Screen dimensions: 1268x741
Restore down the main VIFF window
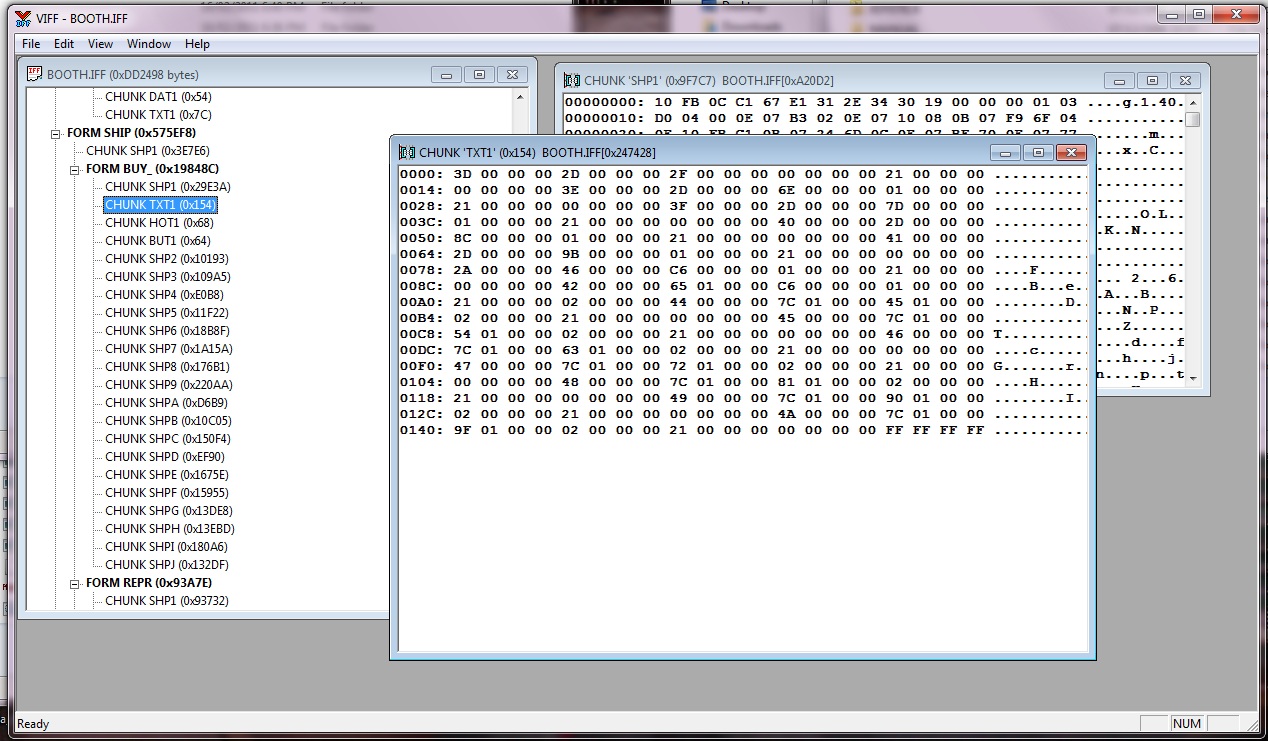(x=1198, y=14)
